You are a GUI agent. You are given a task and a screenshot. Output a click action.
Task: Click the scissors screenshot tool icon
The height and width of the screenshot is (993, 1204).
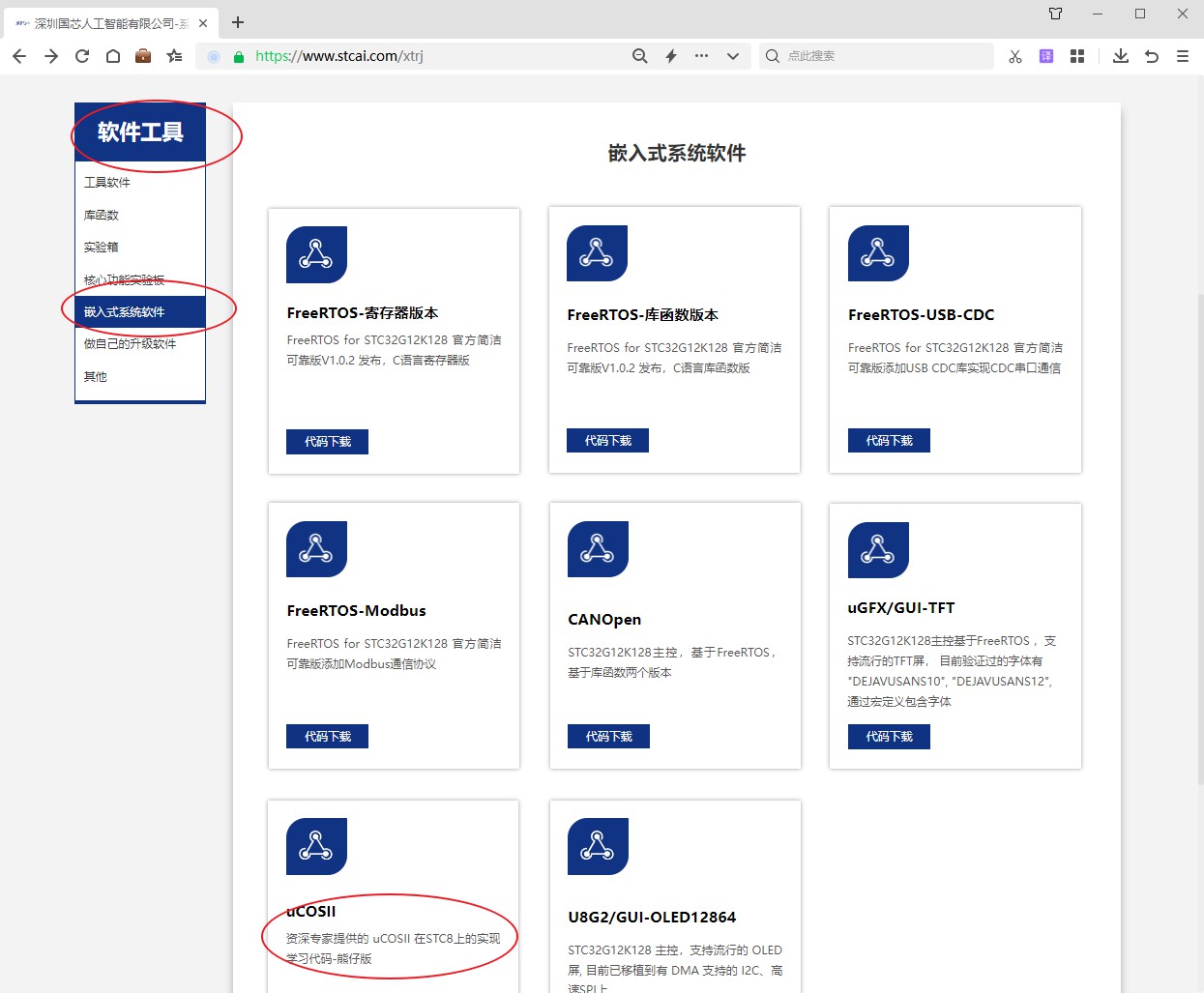(1014, 56)
